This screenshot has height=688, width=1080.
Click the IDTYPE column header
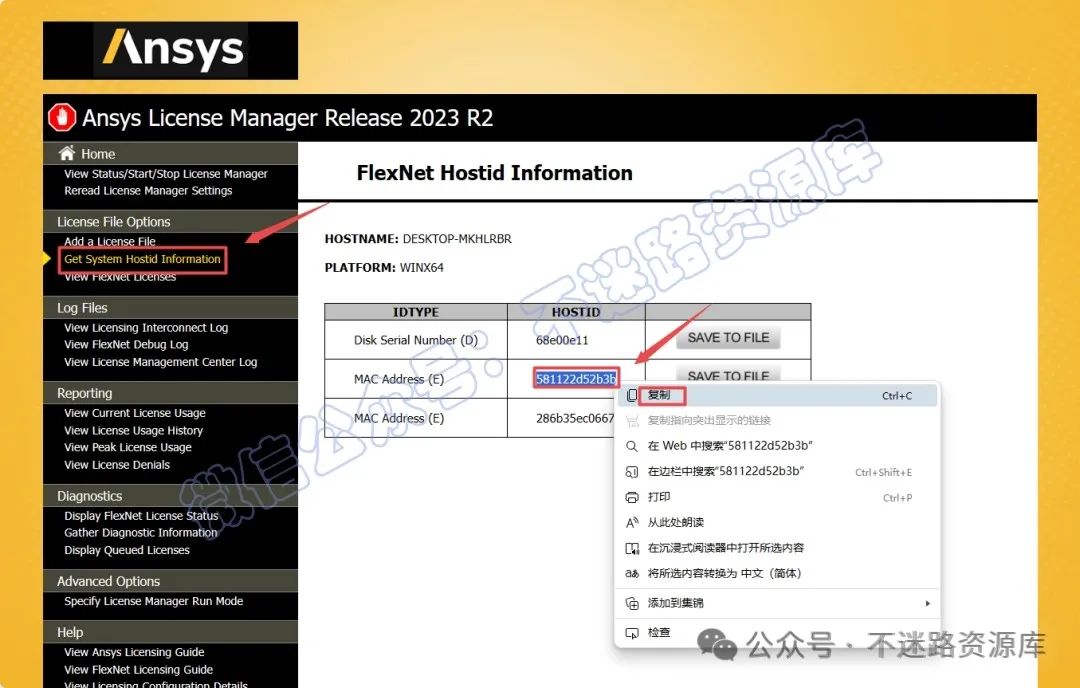[x=416, y=312]
